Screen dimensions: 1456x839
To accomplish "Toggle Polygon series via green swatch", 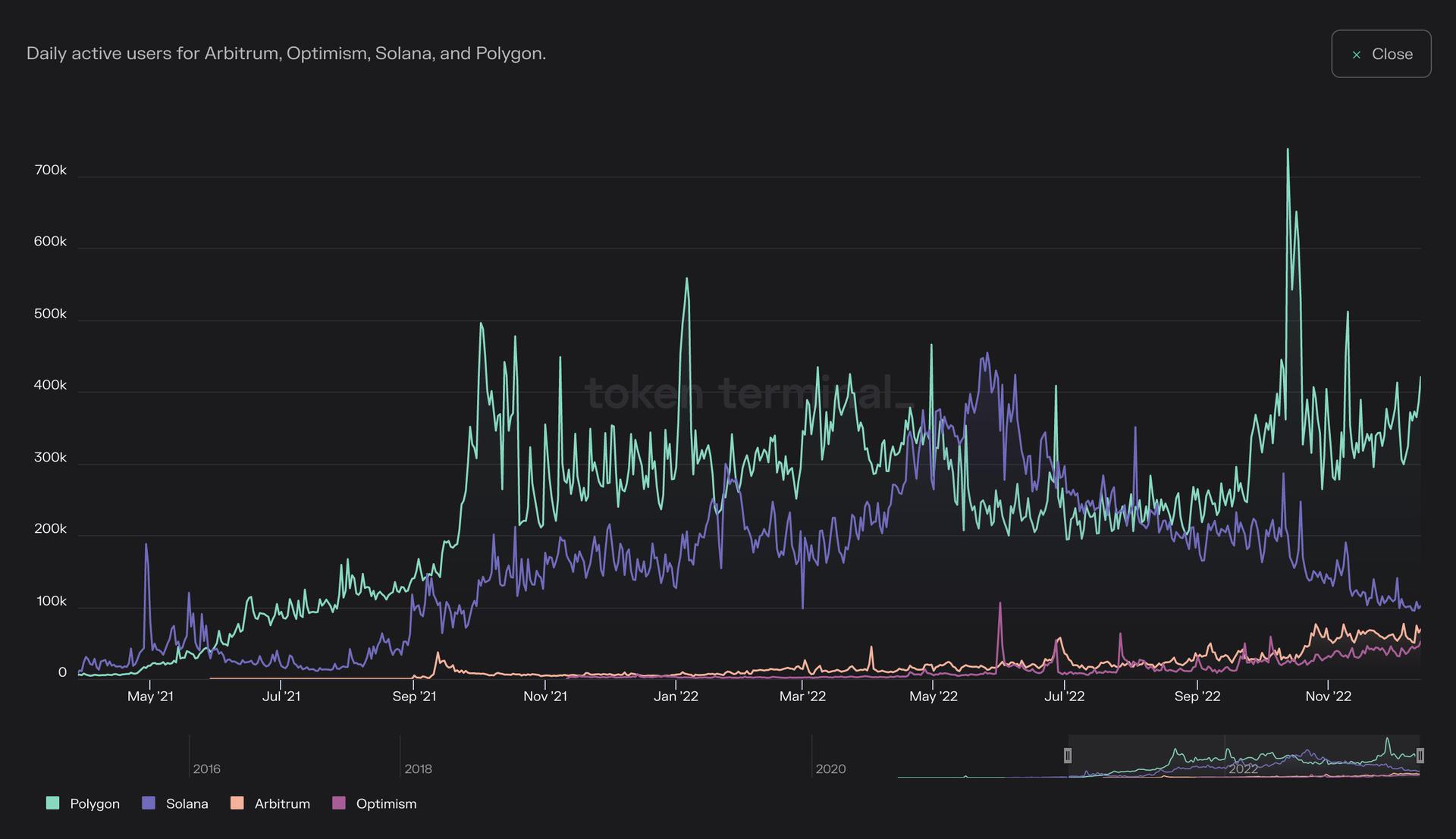I will [x=52, y=803].
